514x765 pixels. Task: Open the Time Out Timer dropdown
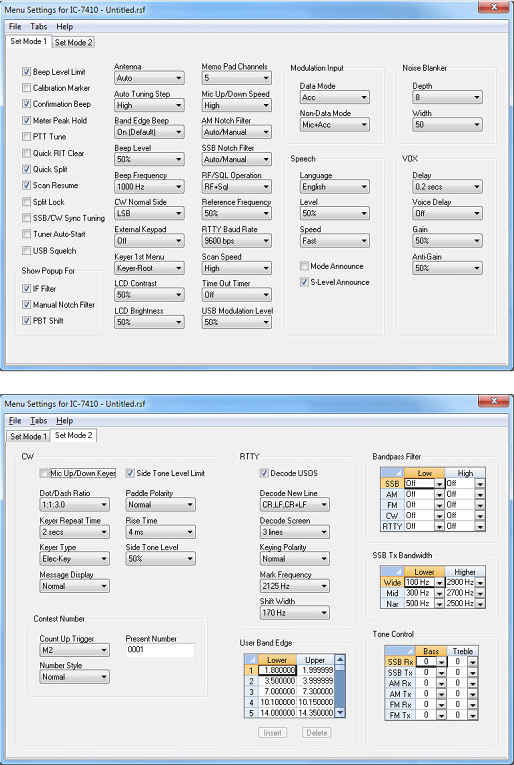pos(237,295)
